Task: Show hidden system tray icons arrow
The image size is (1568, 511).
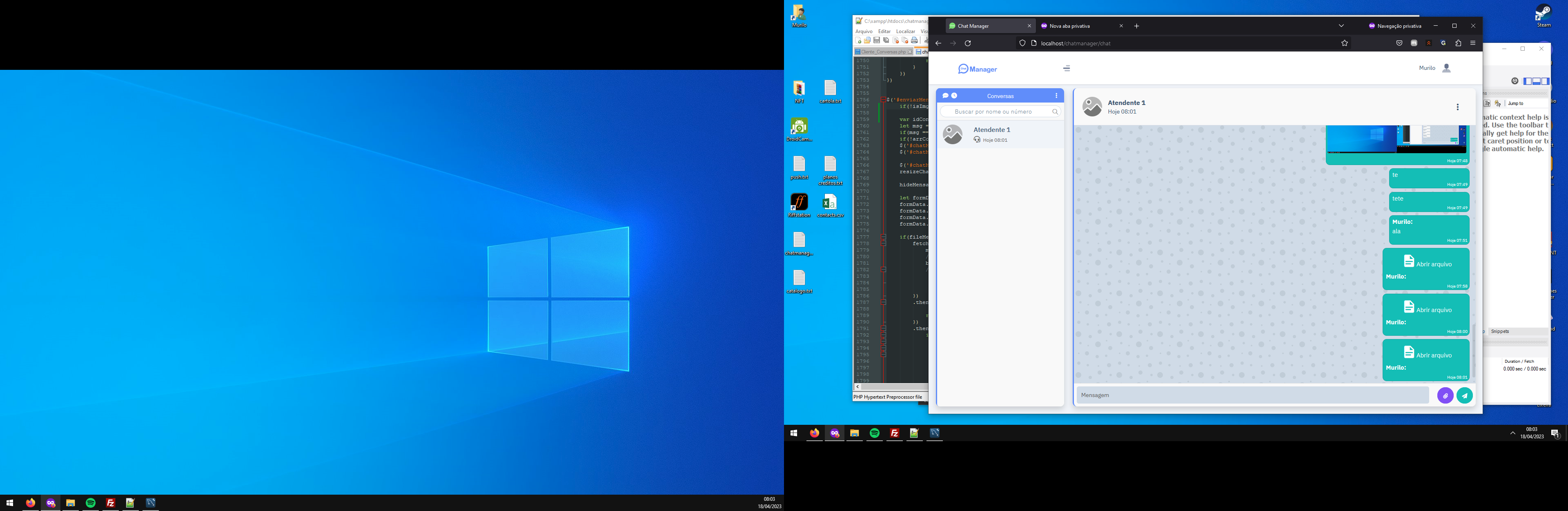Action: [x=1512, y=433]
